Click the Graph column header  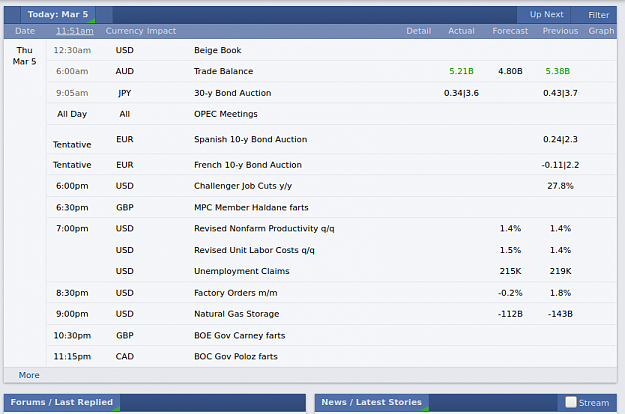tap(601, 31)
